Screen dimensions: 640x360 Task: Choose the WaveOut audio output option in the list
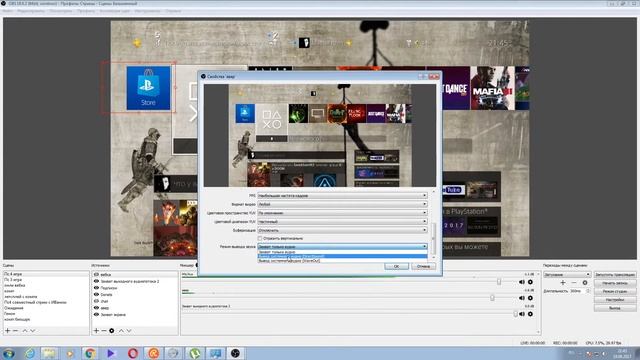point(342,260)
